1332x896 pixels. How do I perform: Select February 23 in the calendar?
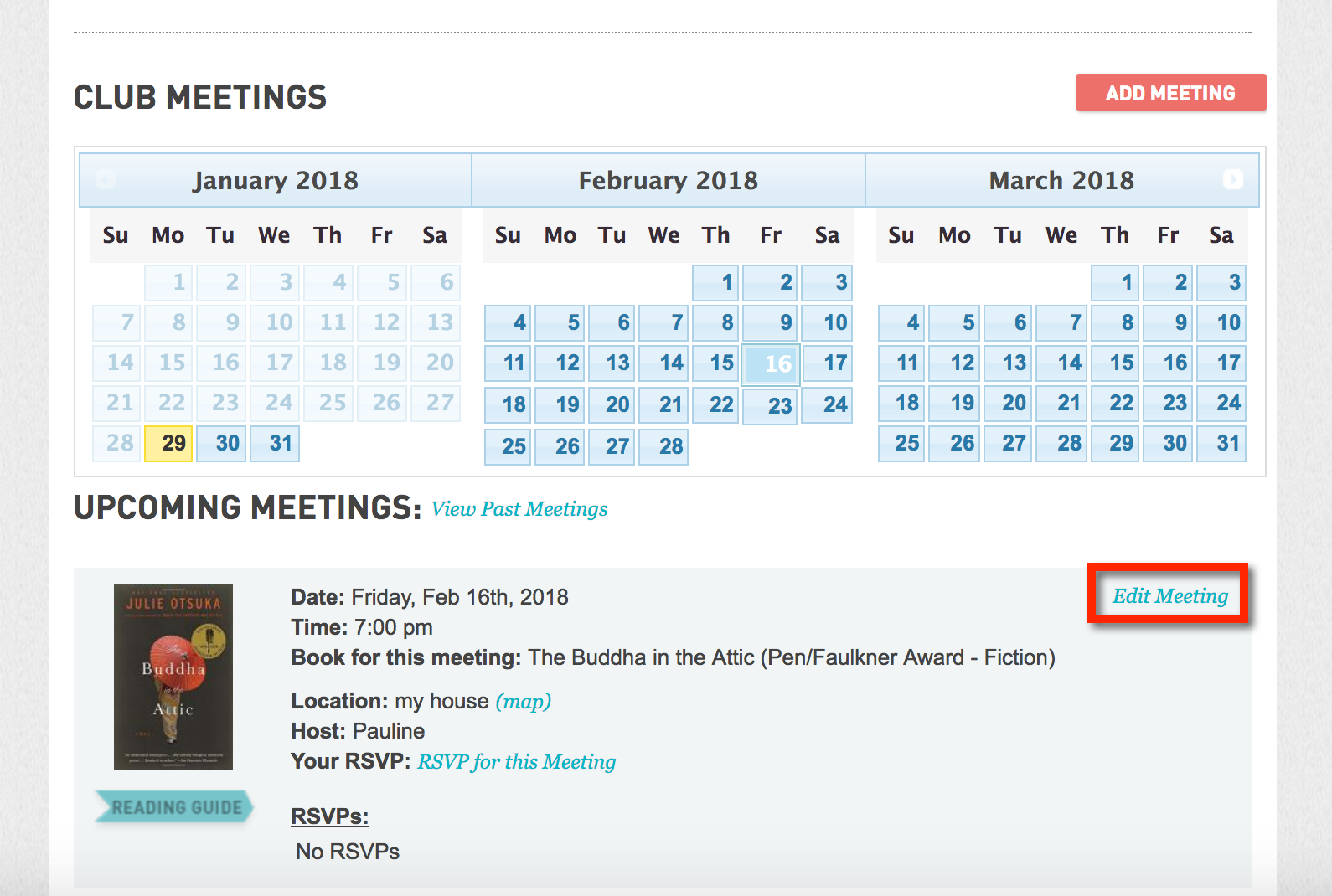pos(770,406)
